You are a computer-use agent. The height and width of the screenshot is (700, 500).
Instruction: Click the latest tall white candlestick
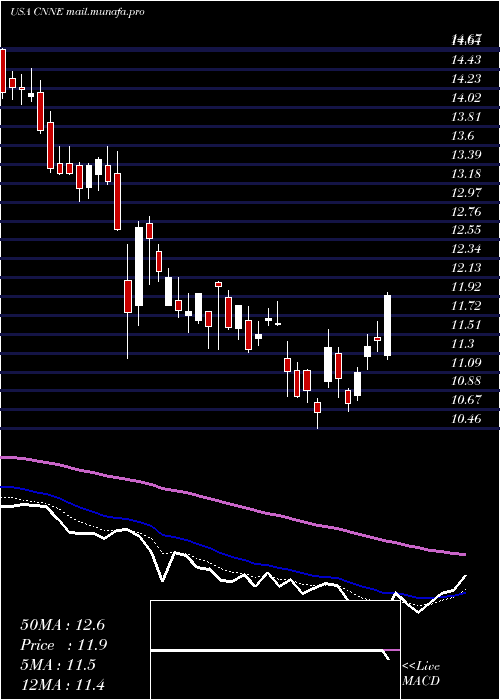[388, 326]
